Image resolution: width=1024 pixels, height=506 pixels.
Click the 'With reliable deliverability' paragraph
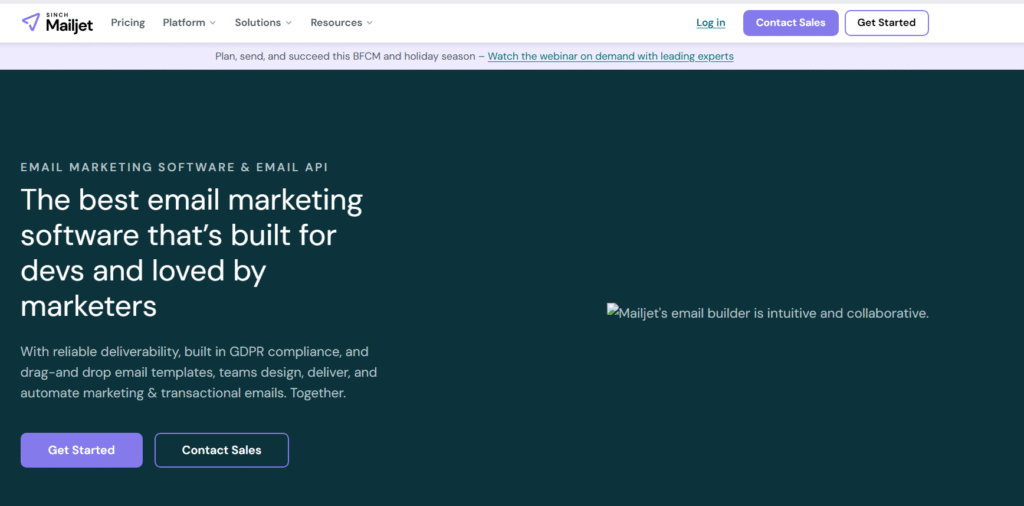click(x=199, y=373)
